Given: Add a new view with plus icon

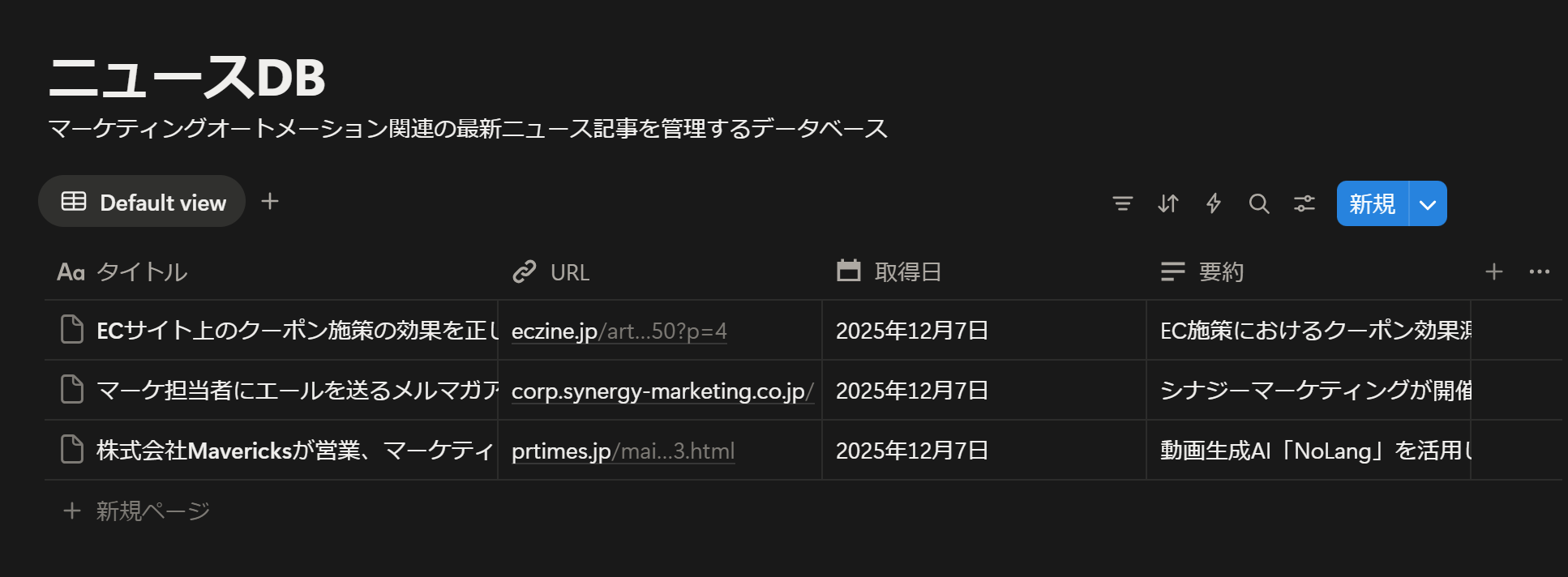Looking at the screenshot, I should (270, 202).
